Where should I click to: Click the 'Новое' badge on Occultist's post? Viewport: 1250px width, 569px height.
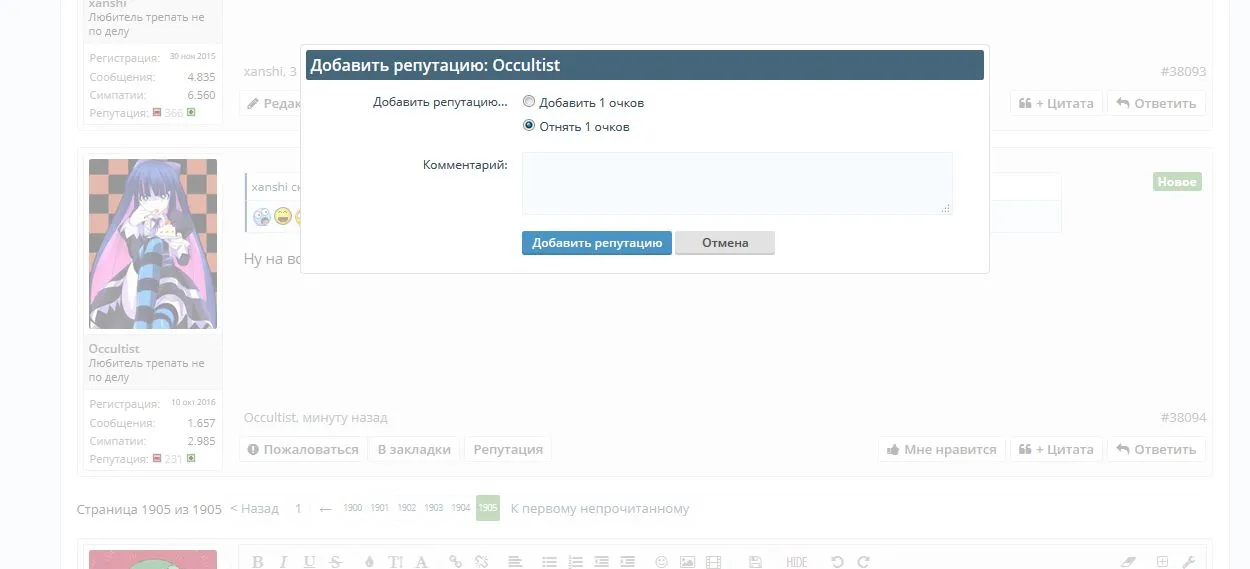click(x=1177, y=182)
